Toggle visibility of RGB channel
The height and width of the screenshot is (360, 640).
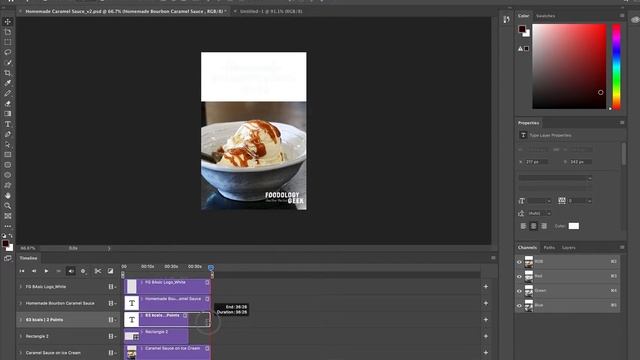[519, 262]
